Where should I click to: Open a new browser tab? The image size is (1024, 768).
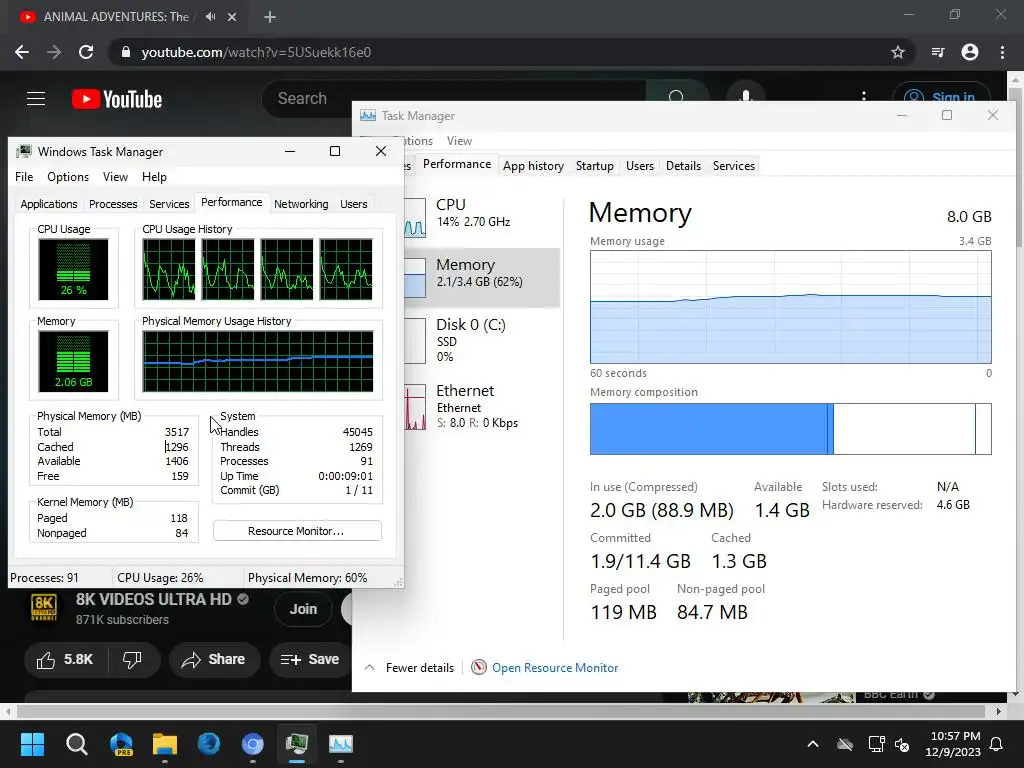pos(270,17)
